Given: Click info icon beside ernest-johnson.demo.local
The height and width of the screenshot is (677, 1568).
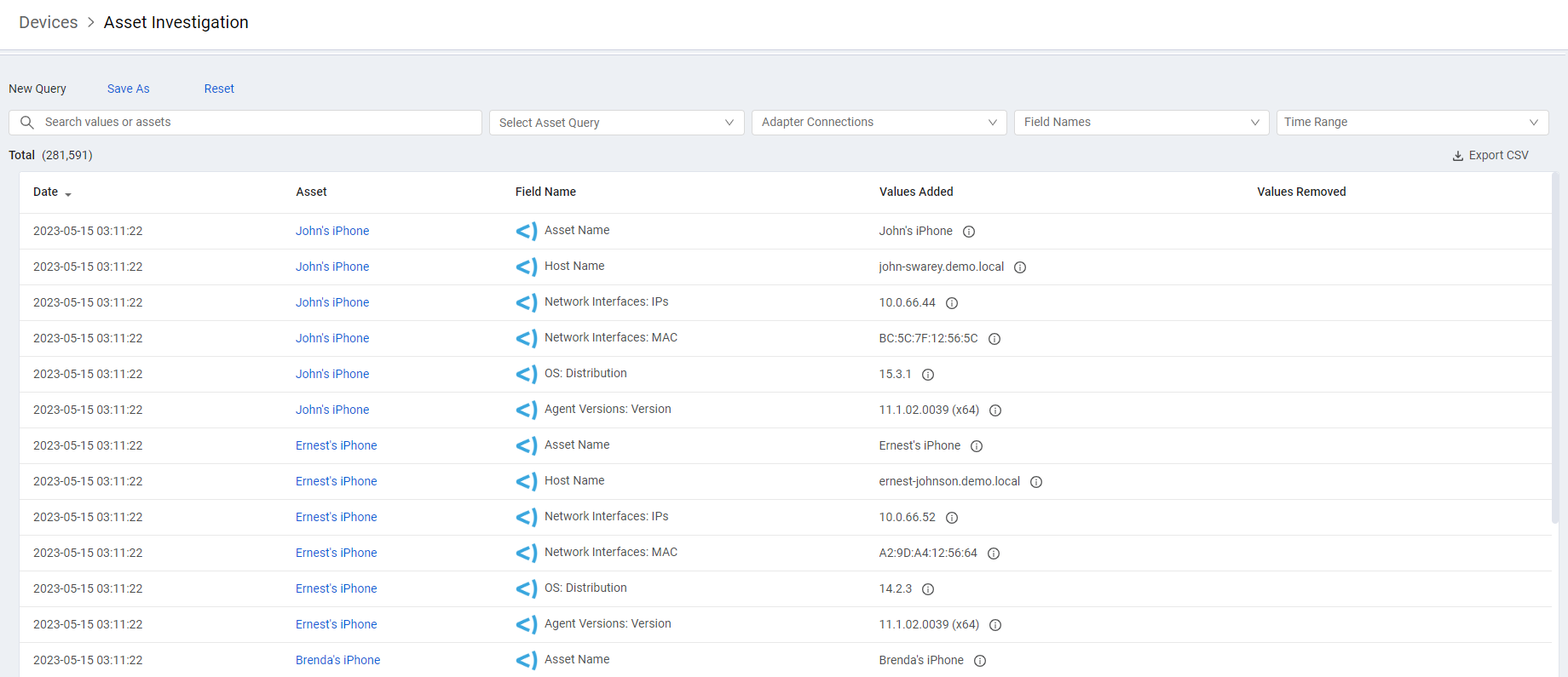Looking at the screenshot, I should (x=1036, y=482).
